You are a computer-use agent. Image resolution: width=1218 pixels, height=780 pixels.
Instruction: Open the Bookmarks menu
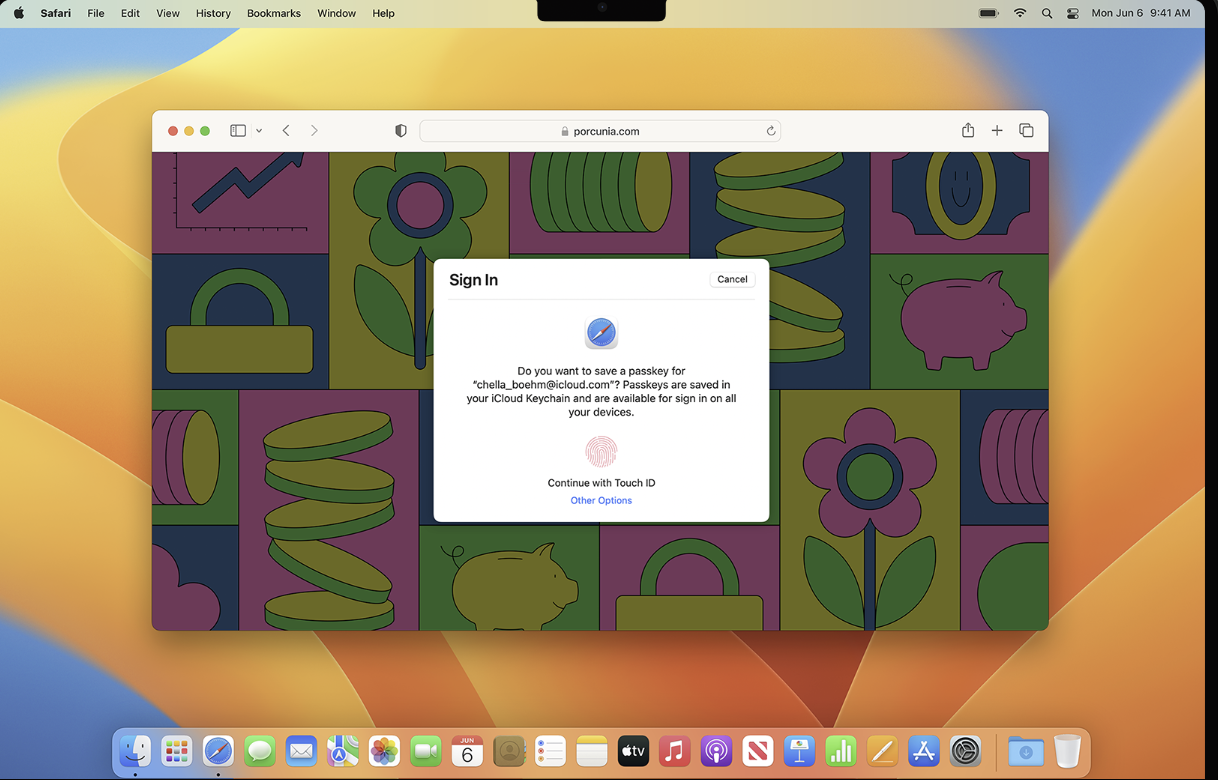pos(274,13)
